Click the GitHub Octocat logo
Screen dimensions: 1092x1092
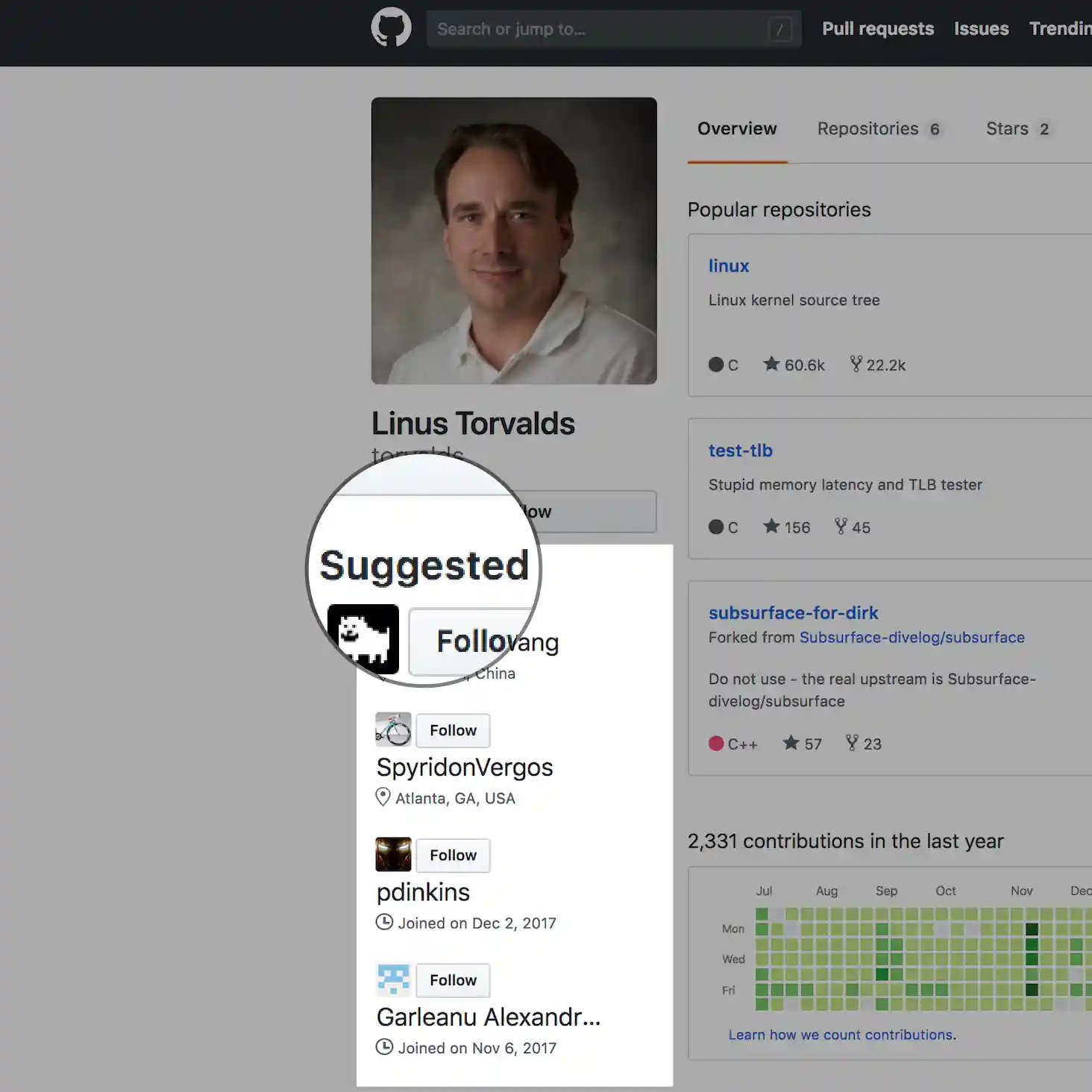[391, 28]
